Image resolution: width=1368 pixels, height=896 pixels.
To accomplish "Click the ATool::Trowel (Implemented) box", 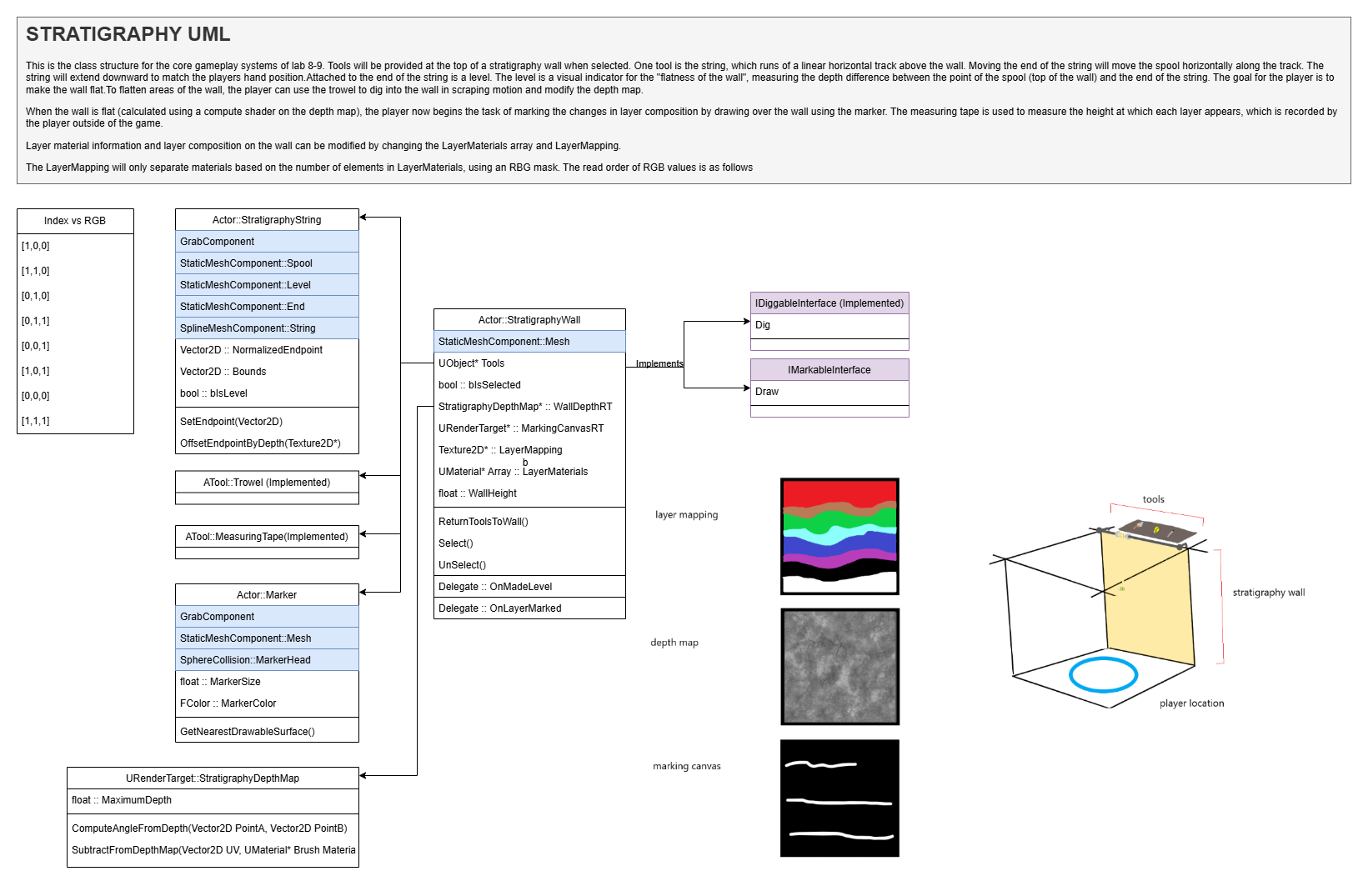I will [267, 483].
